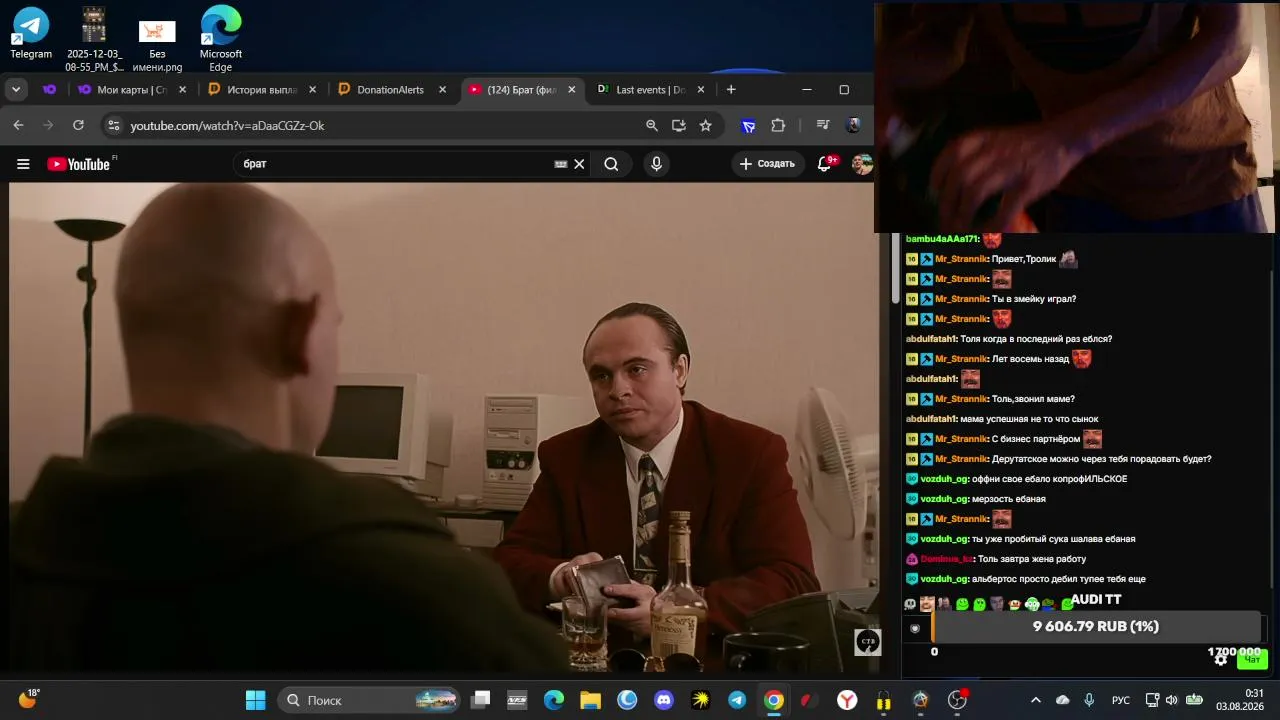Submit search with the magnifier button
The image size is (1280, 720).
(x=611, y=164)
